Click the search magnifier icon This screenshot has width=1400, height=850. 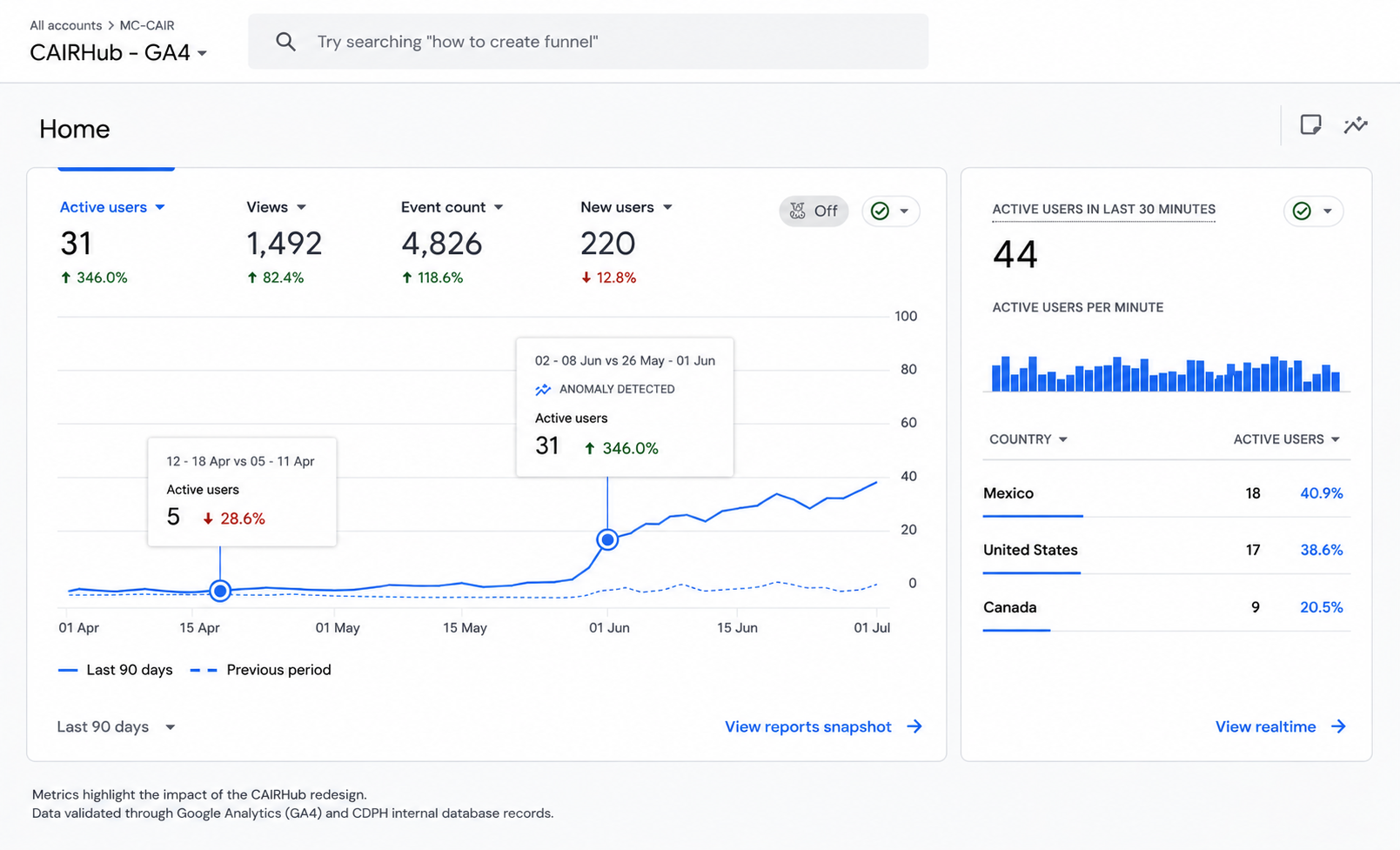pos(285,42)
